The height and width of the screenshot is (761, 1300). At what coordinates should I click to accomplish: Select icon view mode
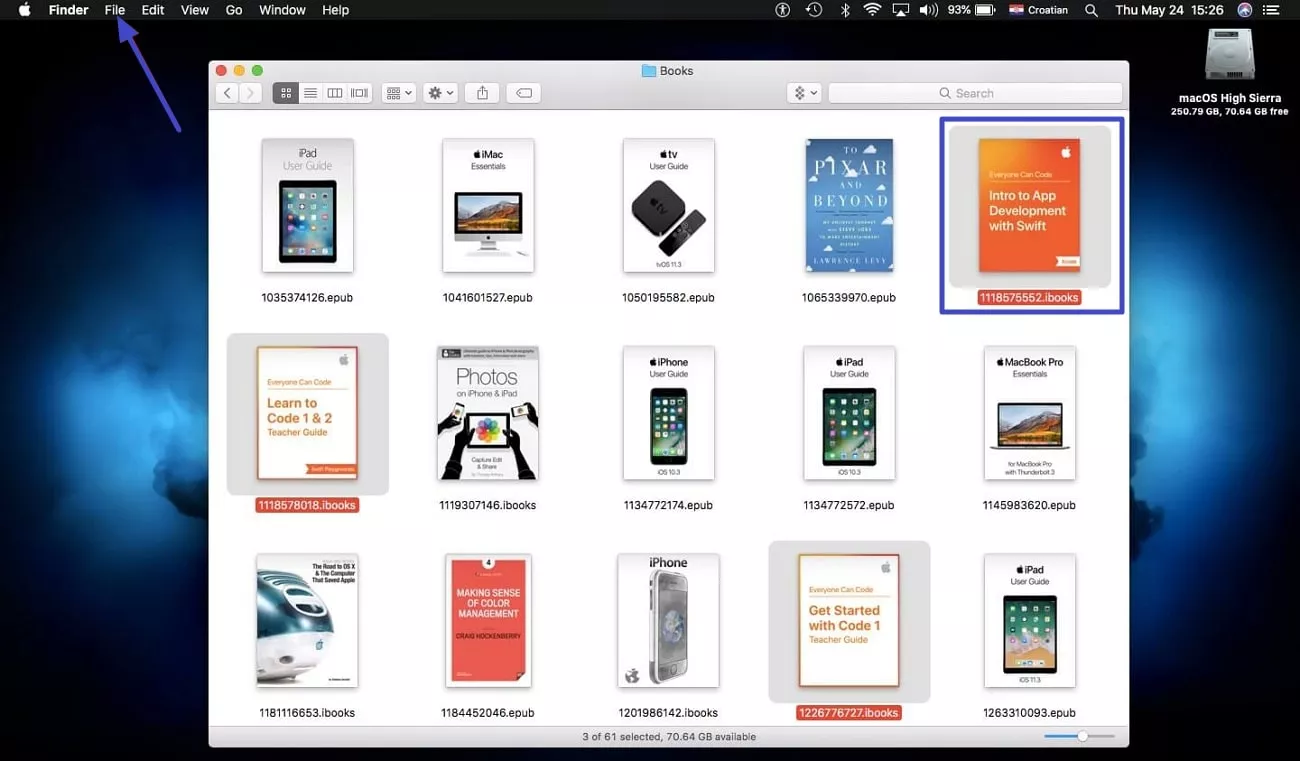coord(287,92)
